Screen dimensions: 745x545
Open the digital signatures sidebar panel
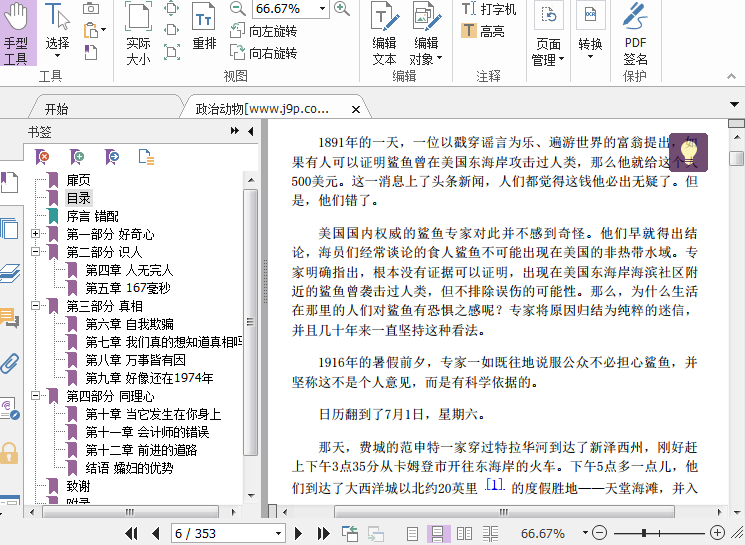10,408
